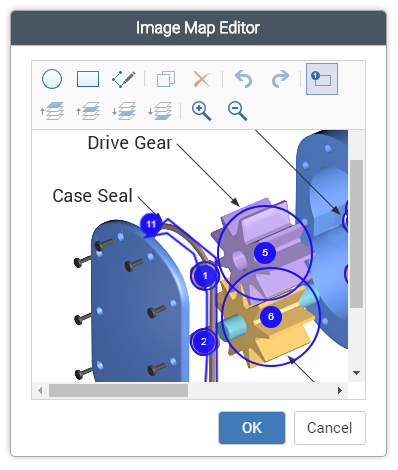398x470 pixels.
Task: Click the horizontal scrollbar thumb
Action: (118, 390)
